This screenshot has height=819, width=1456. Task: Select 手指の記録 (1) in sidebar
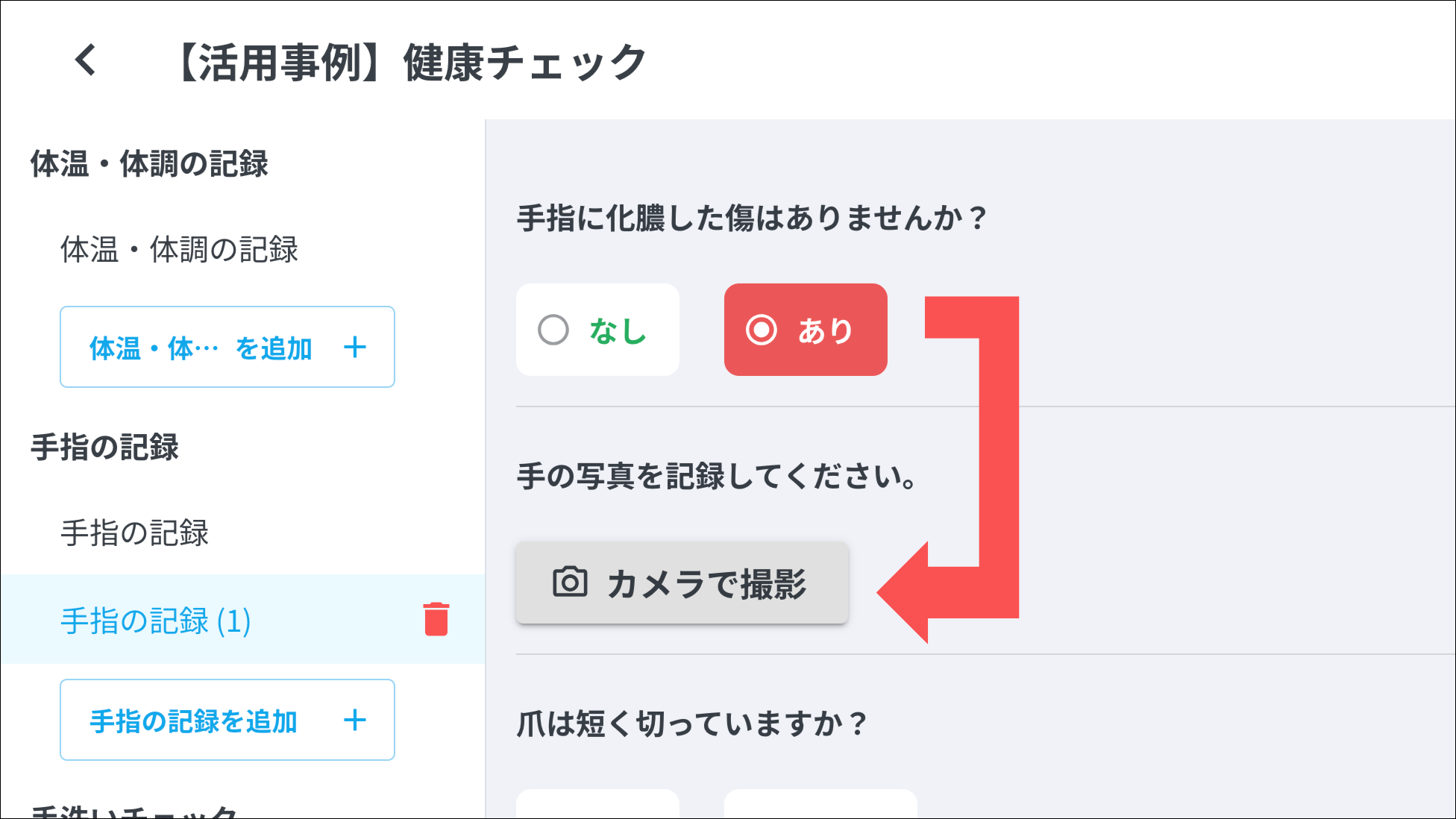[x=155, y=621]
